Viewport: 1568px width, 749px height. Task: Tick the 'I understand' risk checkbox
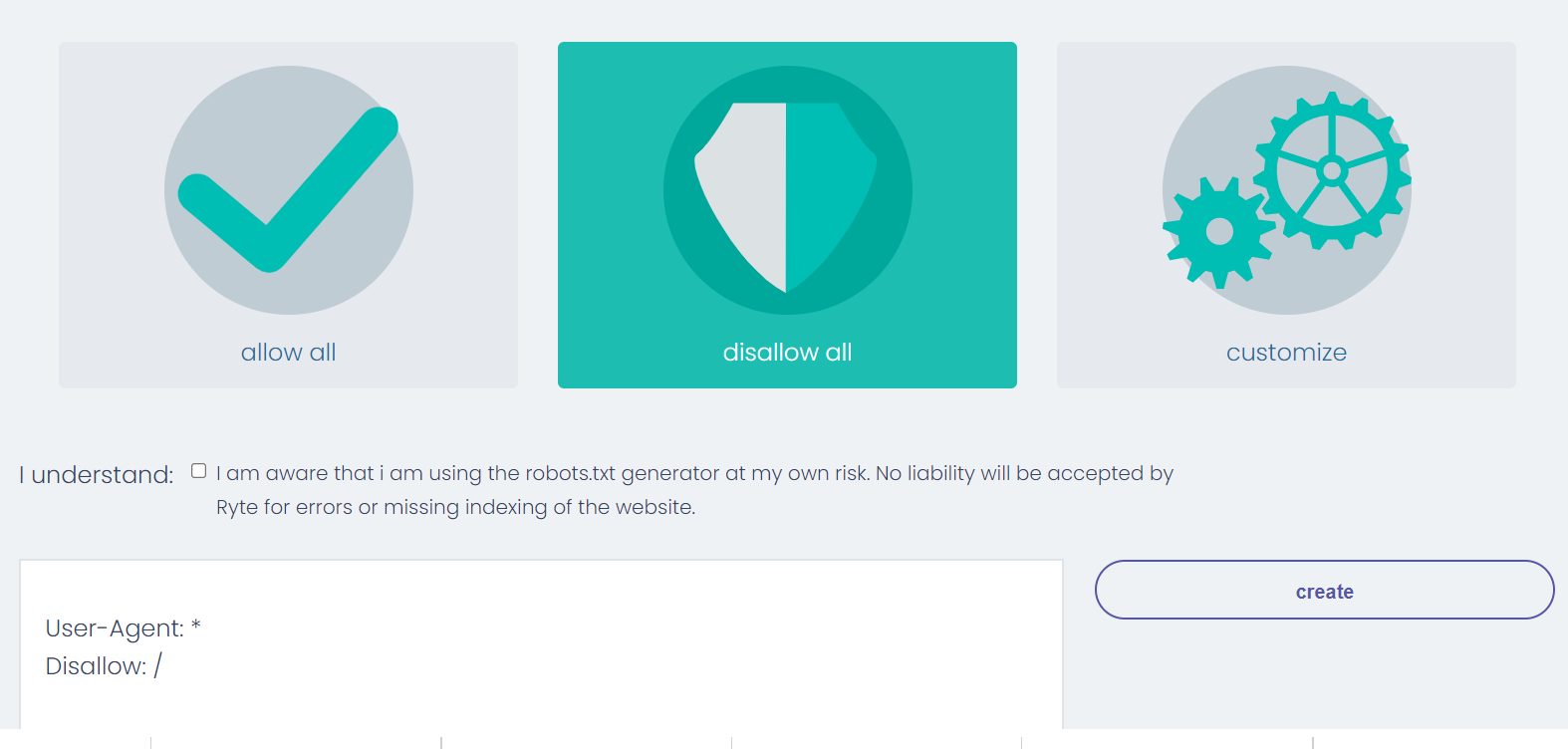point(199,471)
